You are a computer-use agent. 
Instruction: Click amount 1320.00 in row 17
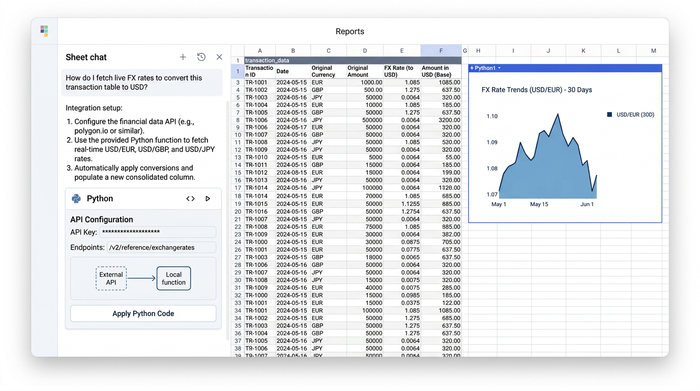441,188
